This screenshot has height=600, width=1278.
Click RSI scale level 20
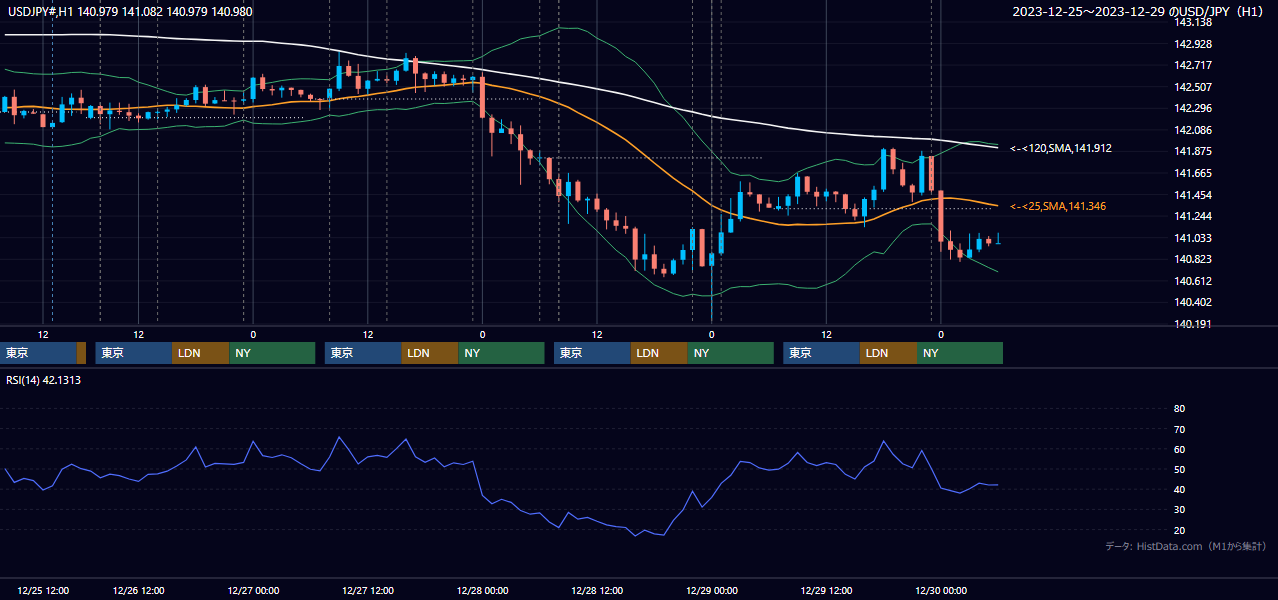1179,530
